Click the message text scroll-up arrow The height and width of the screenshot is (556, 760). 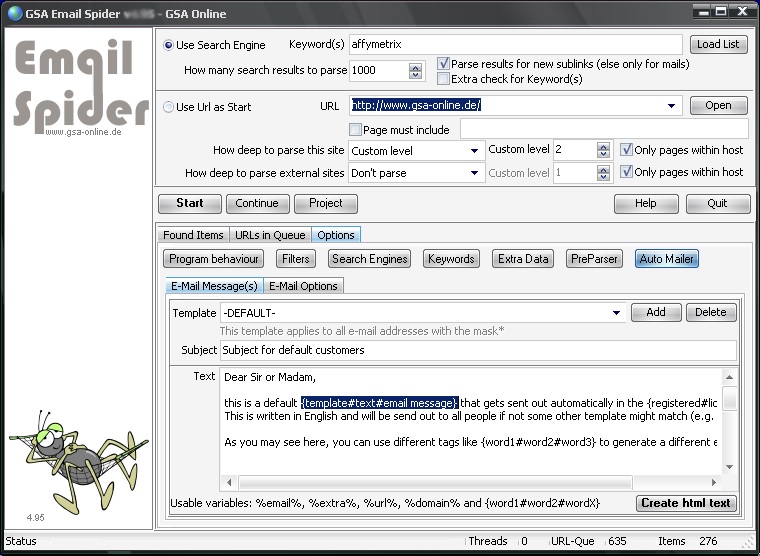(729, 377)
